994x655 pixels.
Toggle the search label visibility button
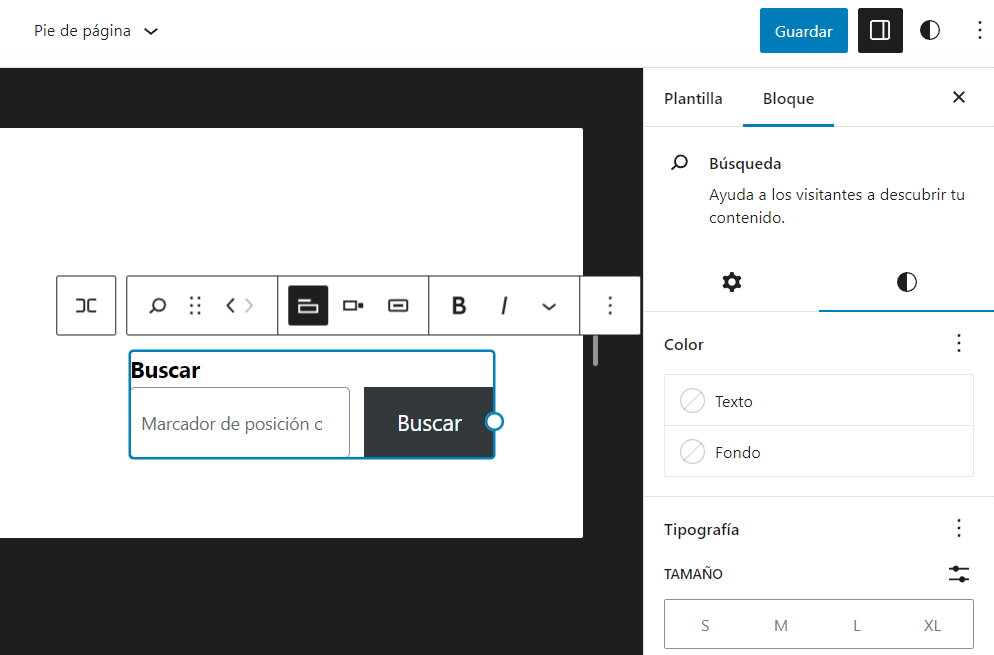pos(308,306)
